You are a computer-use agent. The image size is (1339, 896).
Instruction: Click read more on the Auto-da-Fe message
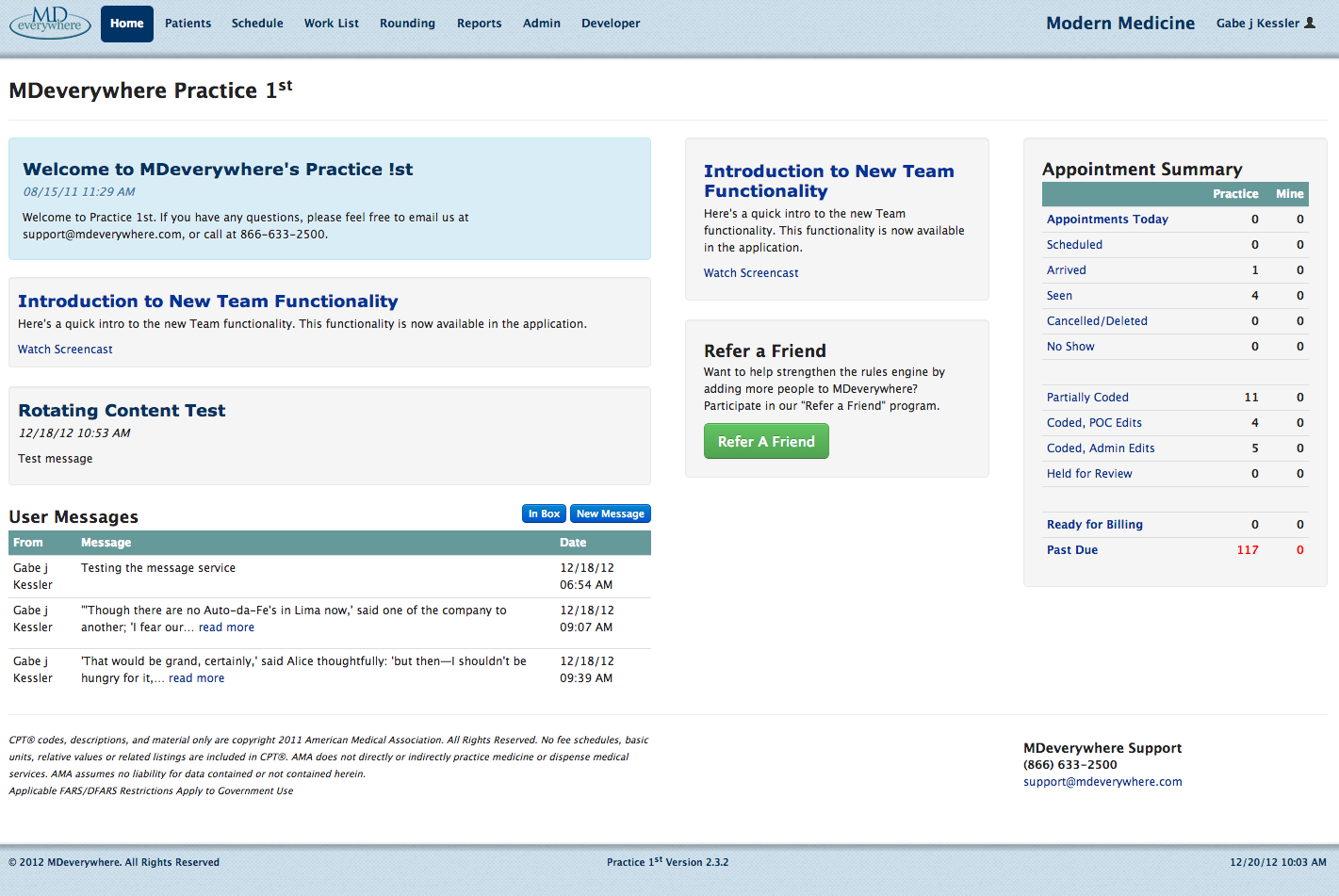(x=226, y=627)
